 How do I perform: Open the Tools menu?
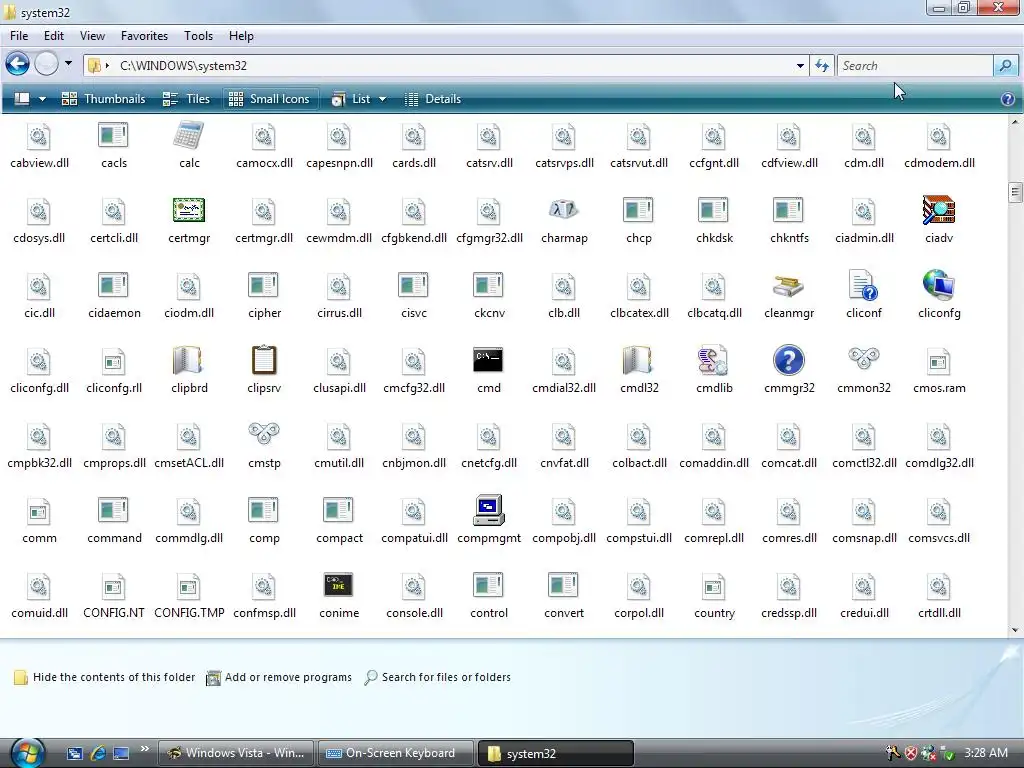tap(198, 36)
